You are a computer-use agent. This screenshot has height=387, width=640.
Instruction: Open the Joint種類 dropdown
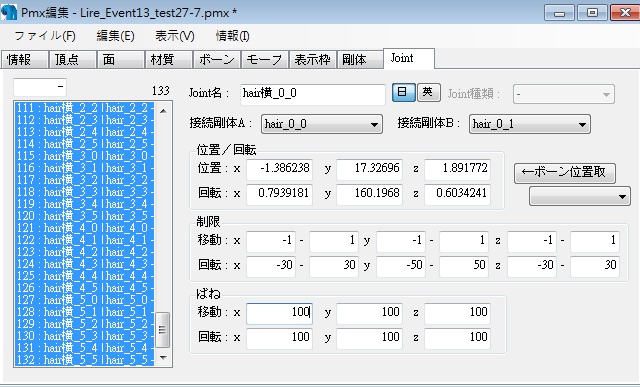[x=564, y=94]
